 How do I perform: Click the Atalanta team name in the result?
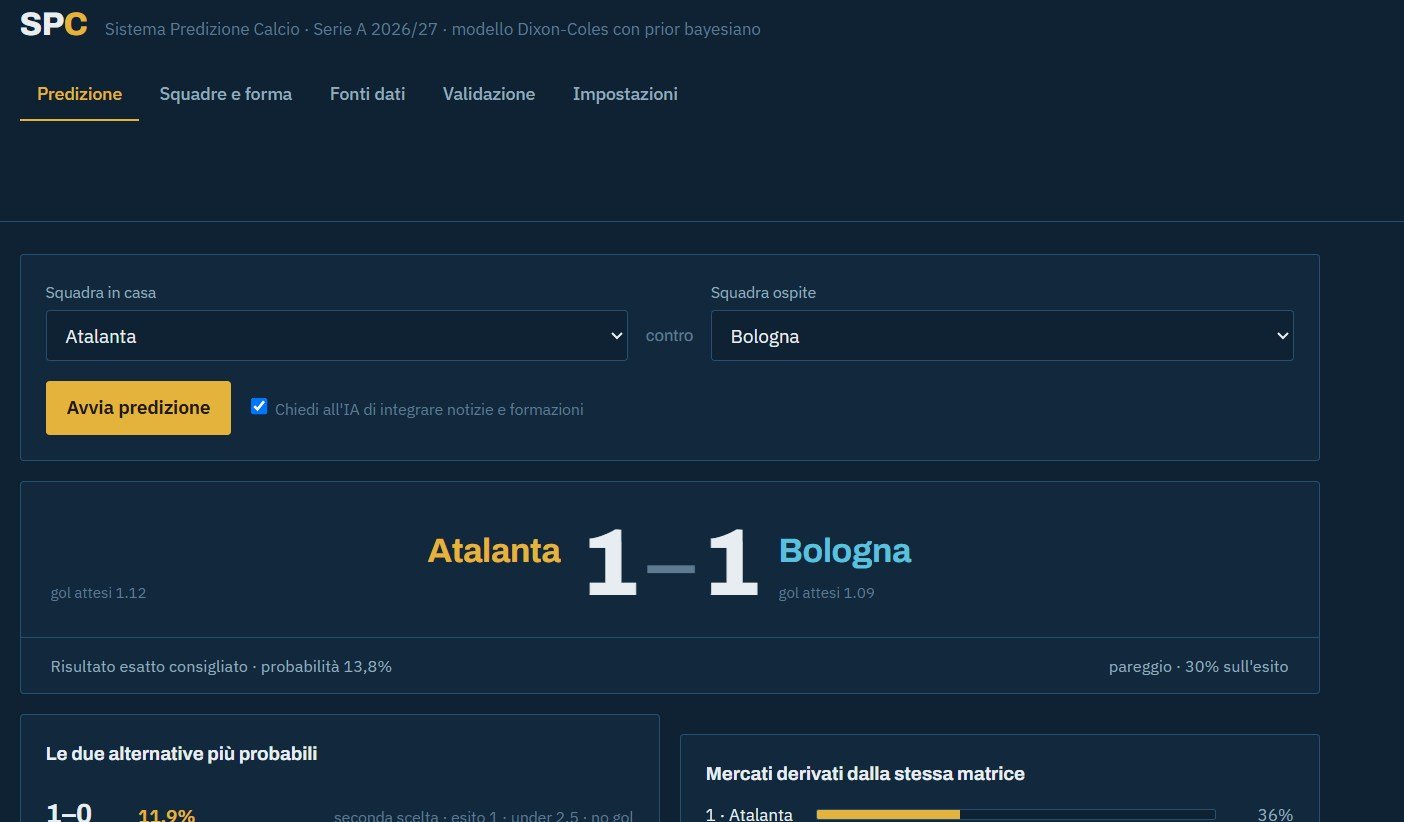pyautogui.click(x=494, y=550)
